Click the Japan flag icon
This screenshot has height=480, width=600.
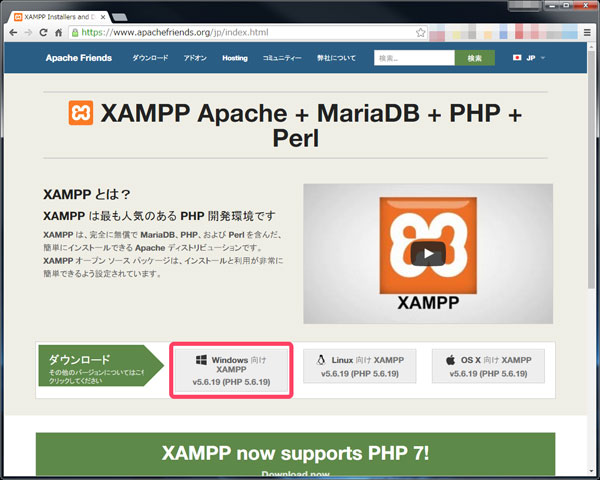click(x=517, y=58)
